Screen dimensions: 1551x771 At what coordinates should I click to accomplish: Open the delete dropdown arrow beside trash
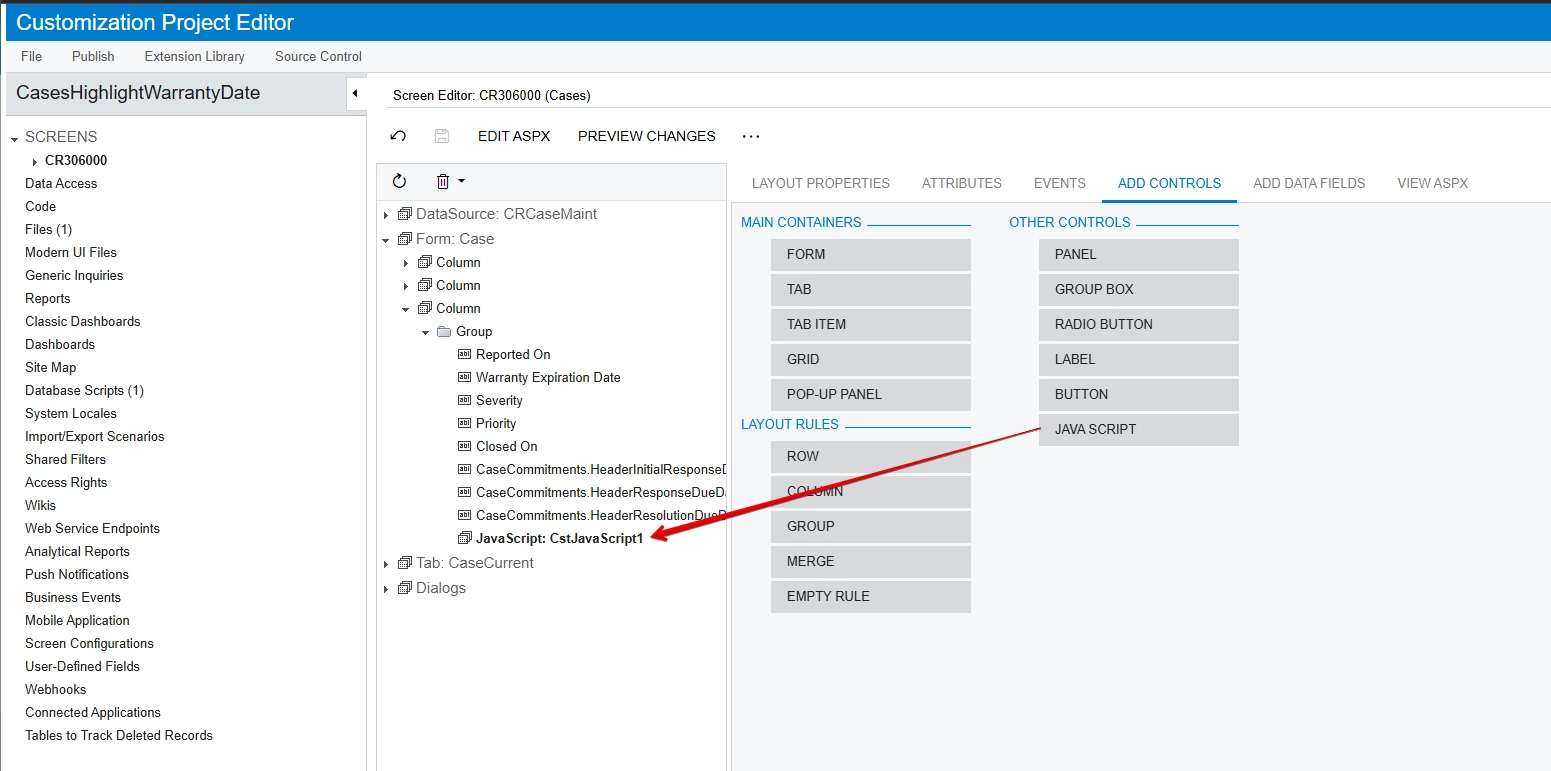(x=461, y=181)
